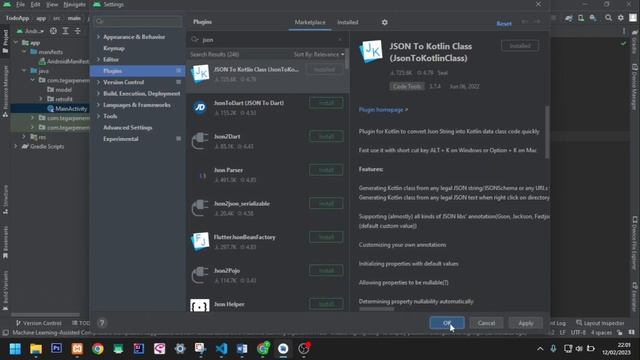Viewport: 640px width, 360px height.
Task: Open the Android project view dropdown
Action: tap(30, 31)
